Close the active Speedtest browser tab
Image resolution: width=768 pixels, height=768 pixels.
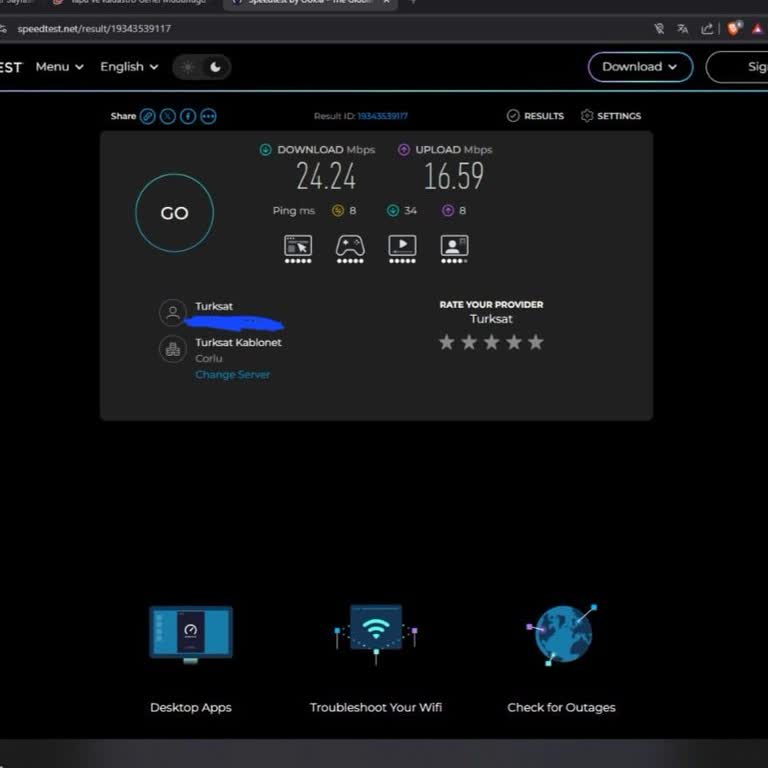(x=386, y=2)
